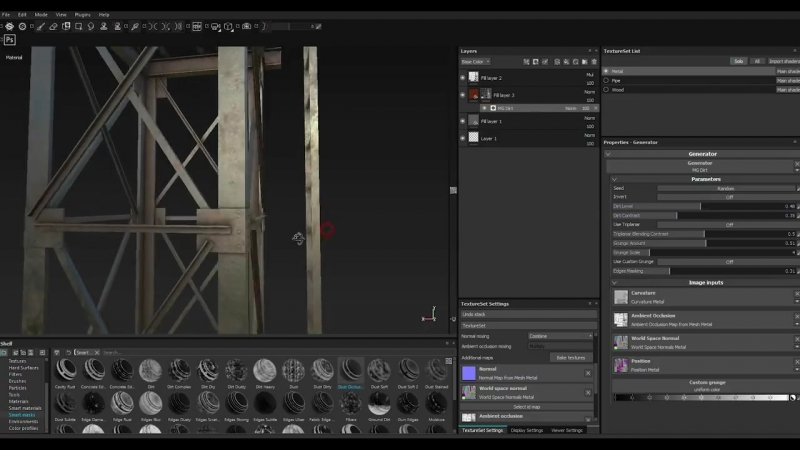The width and height of the screenshot is (800, 450).
Task: Select the Dust Occlusion smart mask
Action: coord(351,374)
